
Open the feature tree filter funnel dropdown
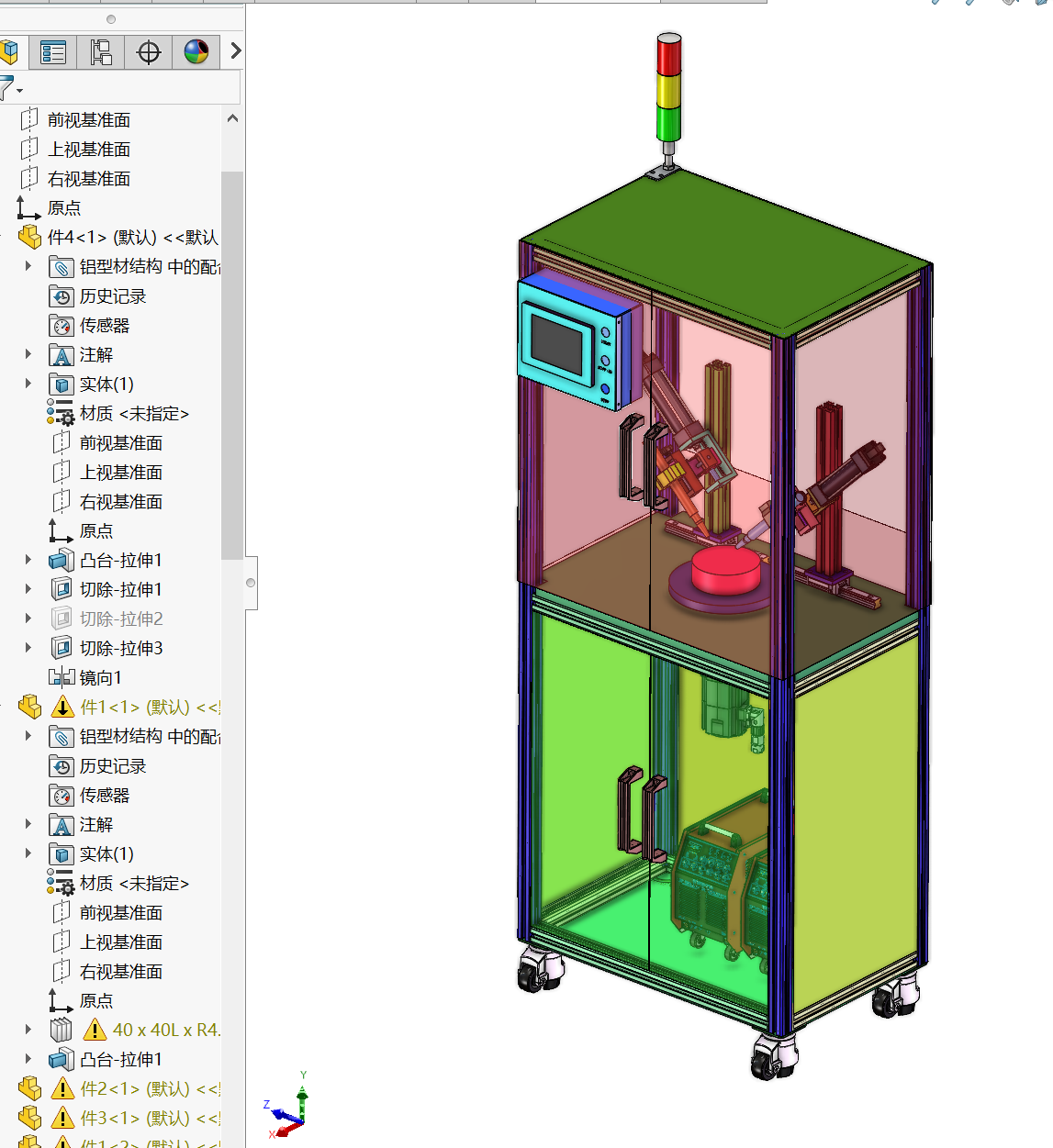pos(11,88)
